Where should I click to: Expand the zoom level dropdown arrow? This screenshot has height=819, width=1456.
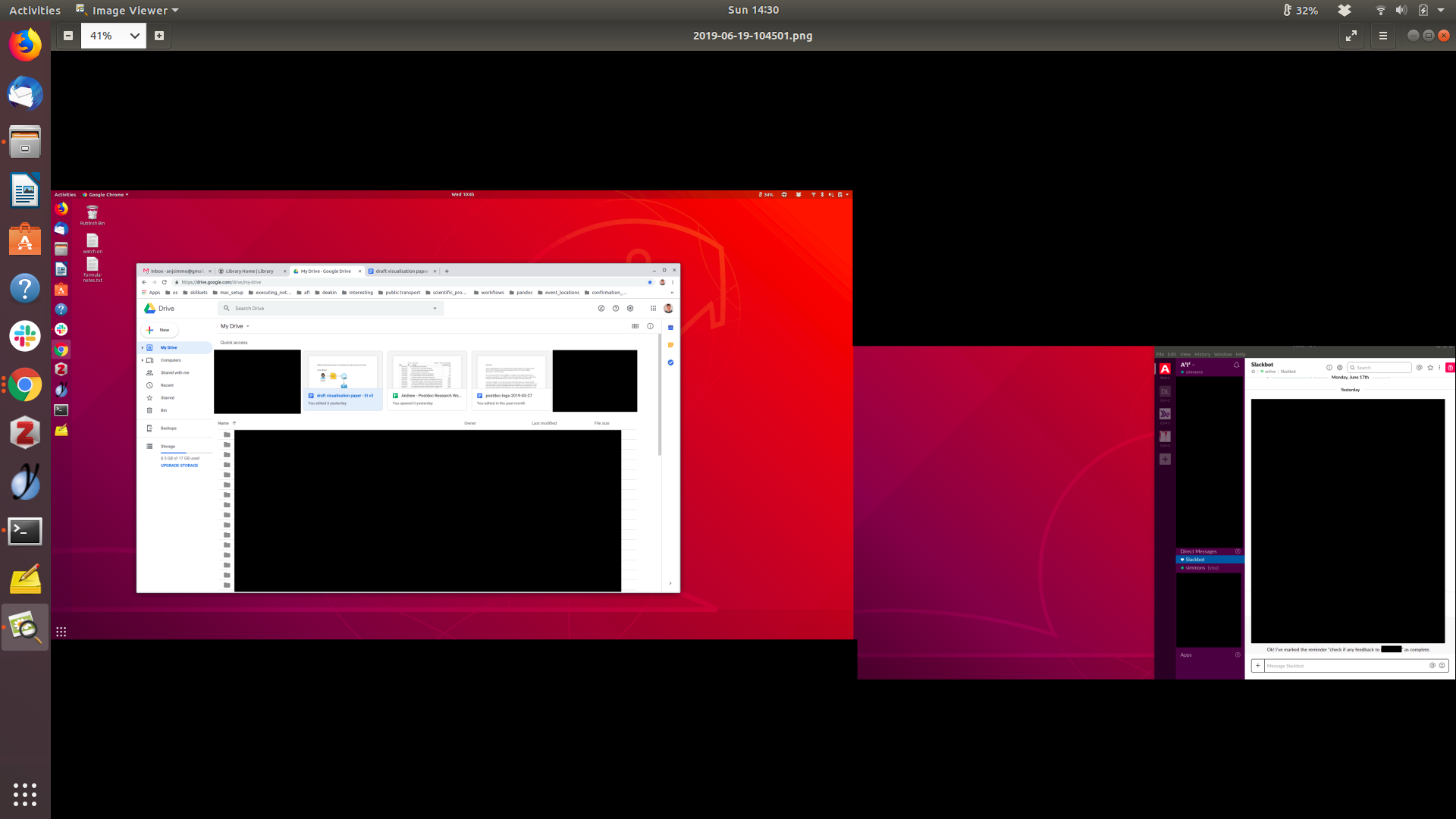134,36
